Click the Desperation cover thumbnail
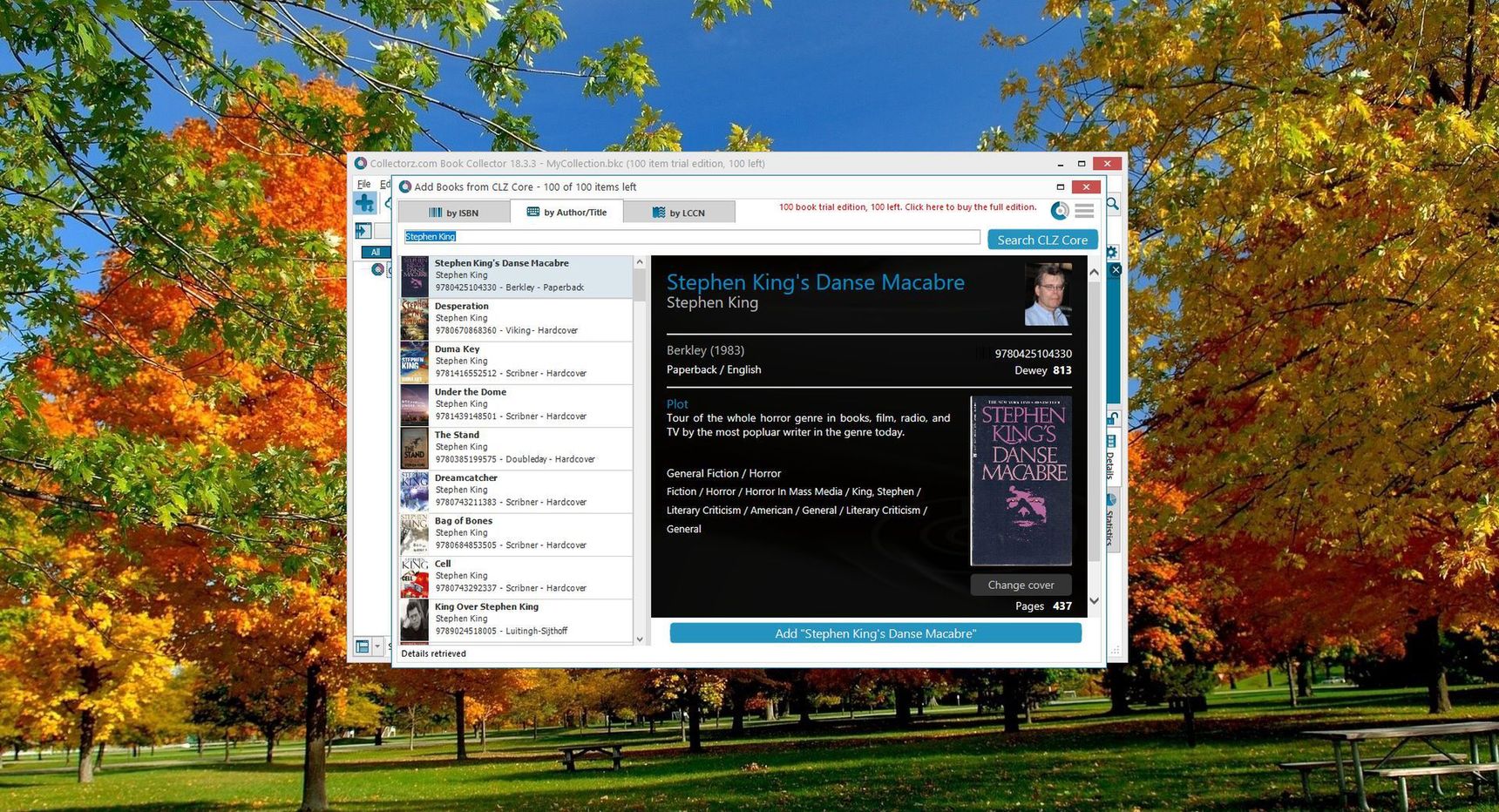Image resolution: width=1499 pixels, height=812 pixels. (x=414, y=320)
